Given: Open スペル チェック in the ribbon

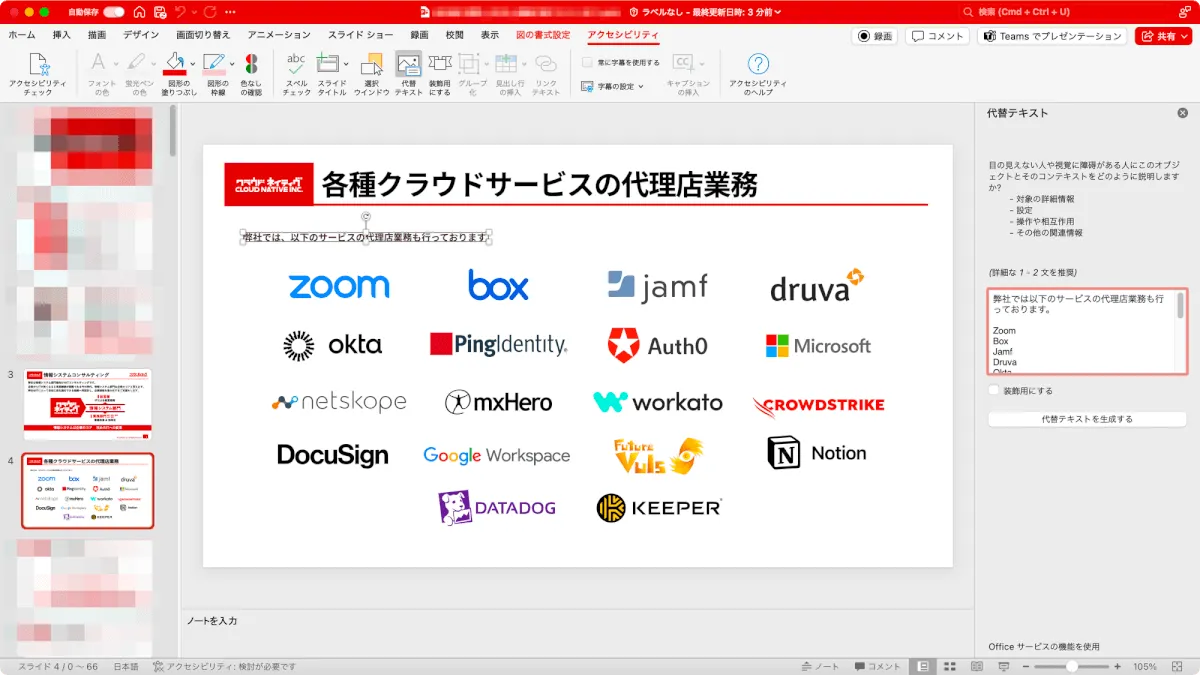Looking at the screenshot, I should (x=296, y=74).
